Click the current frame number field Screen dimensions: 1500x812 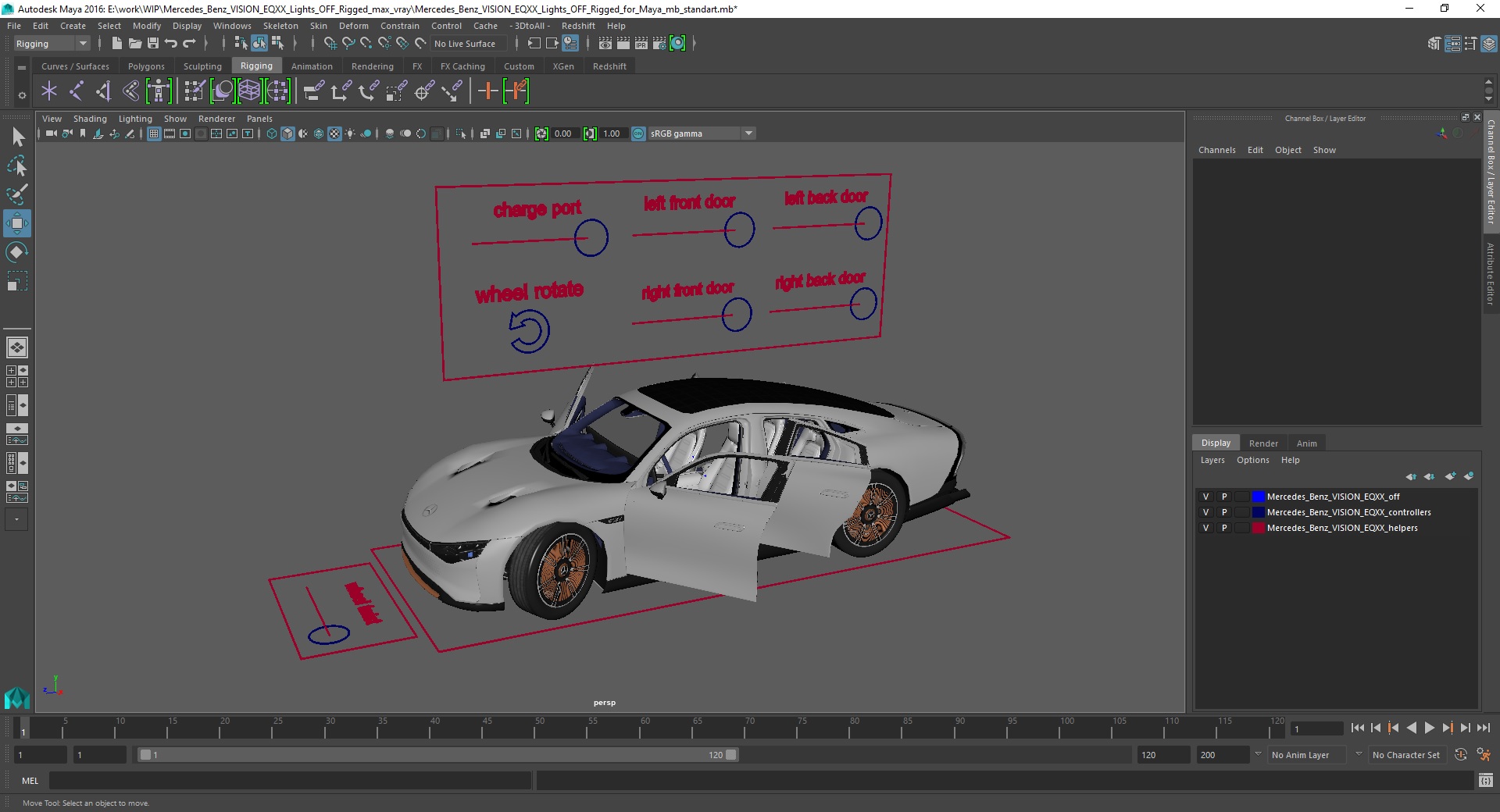pyautogui.click(x=1317, y=728)
